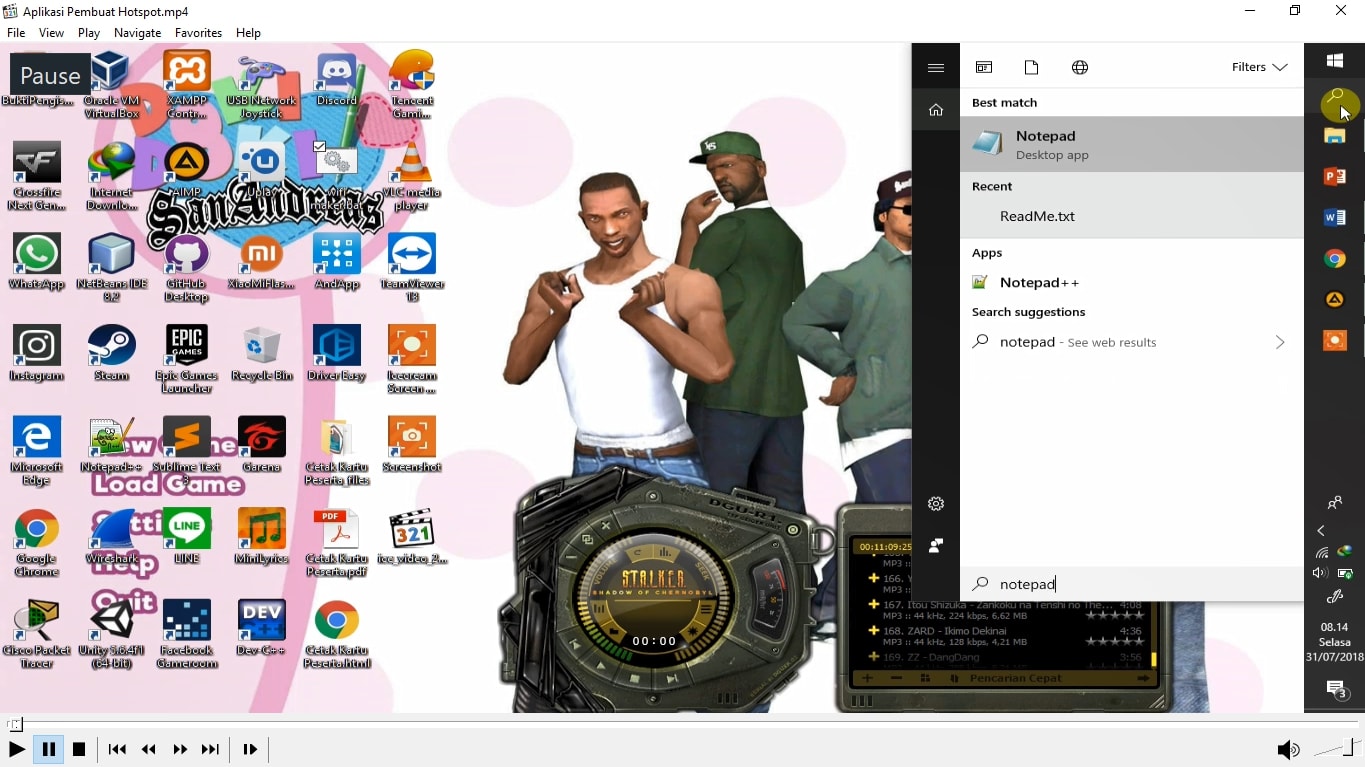Open the Oracle VM VirtualBox desktop icon
Viewport: 1365px width, 767px height.
click(111, 84)
